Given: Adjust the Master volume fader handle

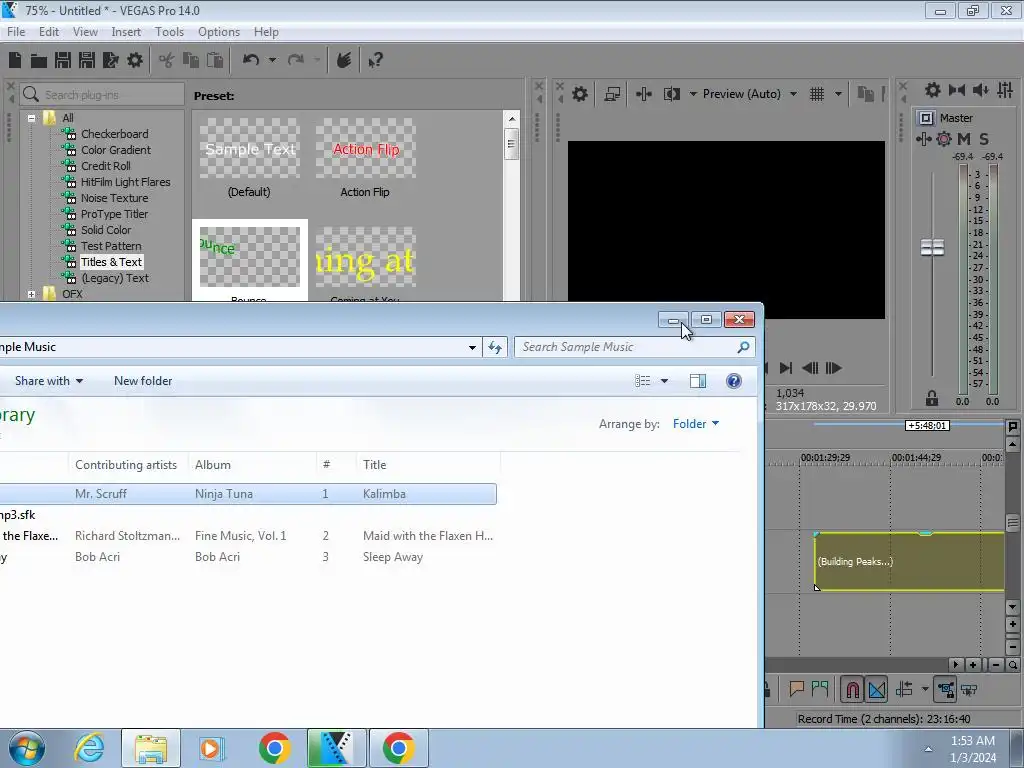Looking at the screenshot, I should coord(932,248).
